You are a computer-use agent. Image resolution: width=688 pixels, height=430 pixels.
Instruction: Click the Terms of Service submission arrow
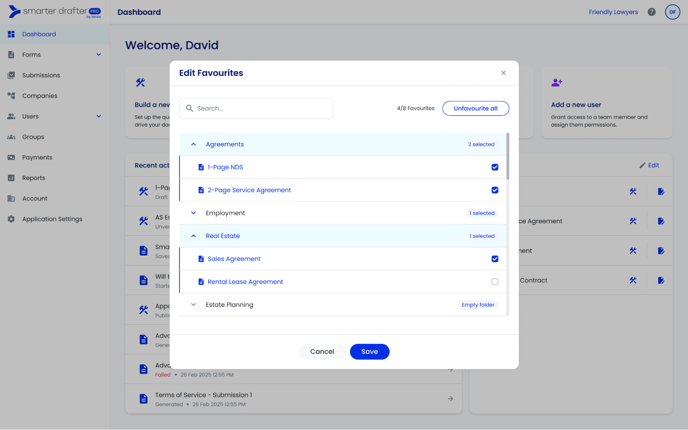[x=450, y=399]
